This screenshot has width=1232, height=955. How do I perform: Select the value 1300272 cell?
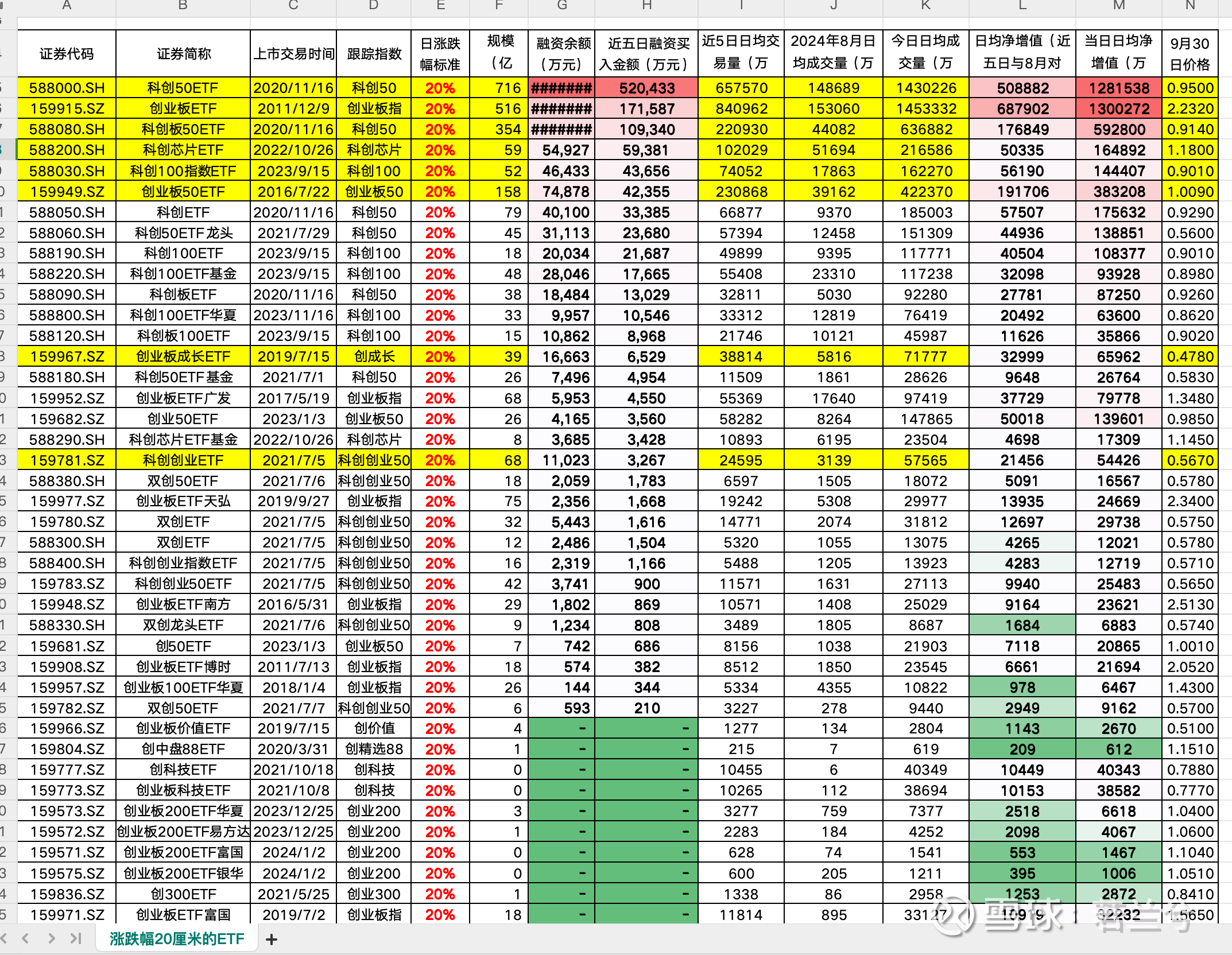(x=1118, y=108)
